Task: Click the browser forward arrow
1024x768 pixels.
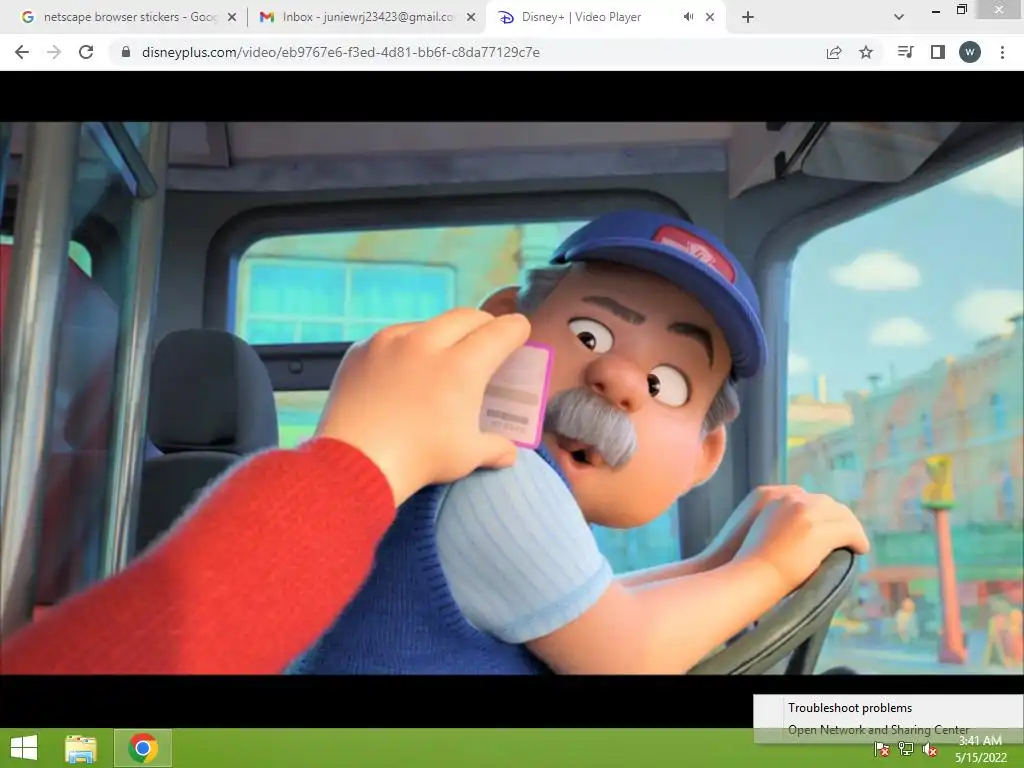Action: coord(54,52)
